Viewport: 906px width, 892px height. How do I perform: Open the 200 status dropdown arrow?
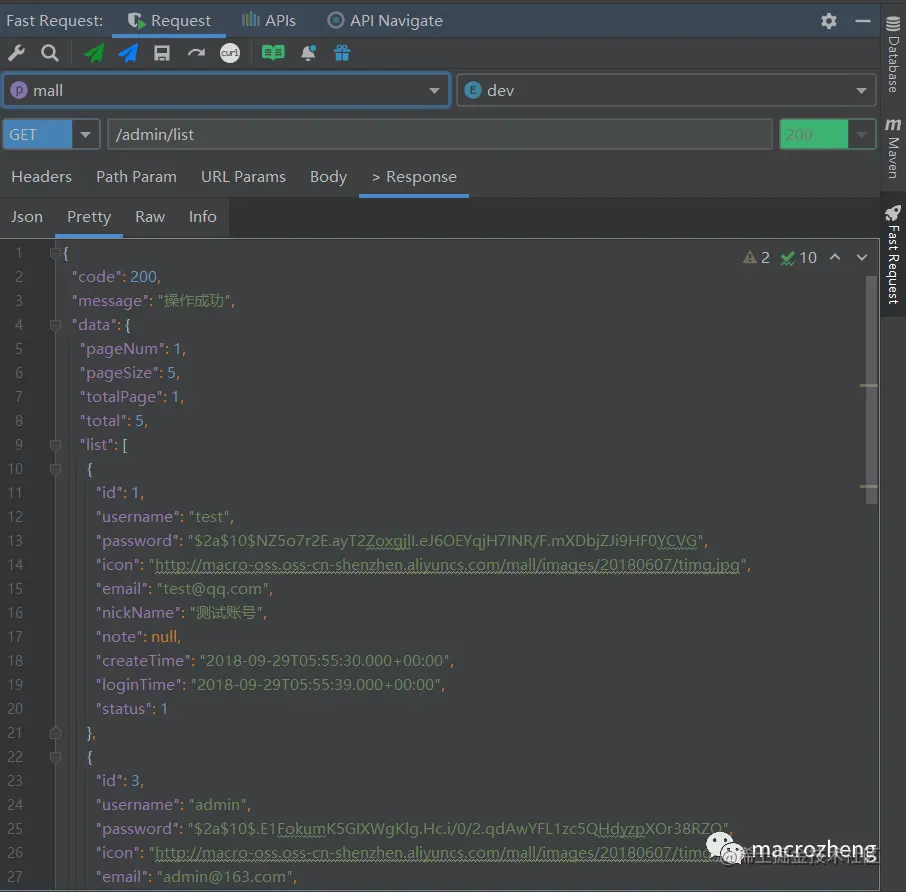tap(862, 135)
